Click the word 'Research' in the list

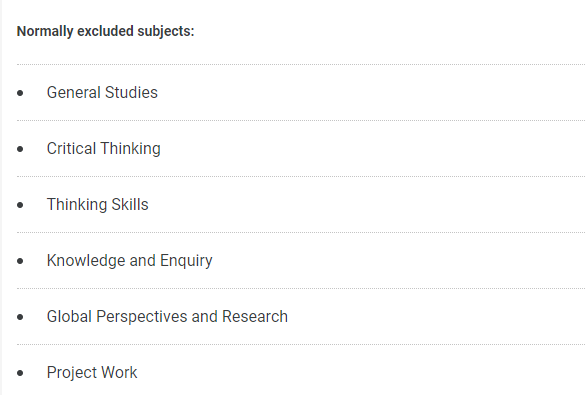pos(255,317)
